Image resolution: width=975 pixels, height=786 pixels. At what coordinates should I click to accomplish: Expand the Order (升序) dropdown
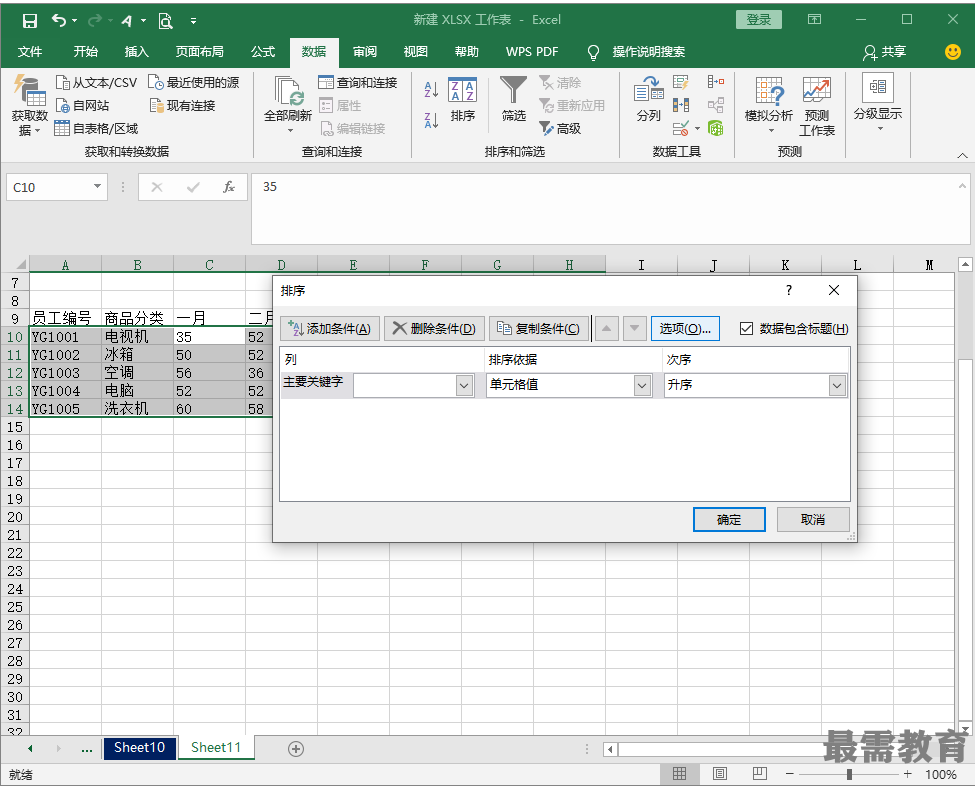837,386
